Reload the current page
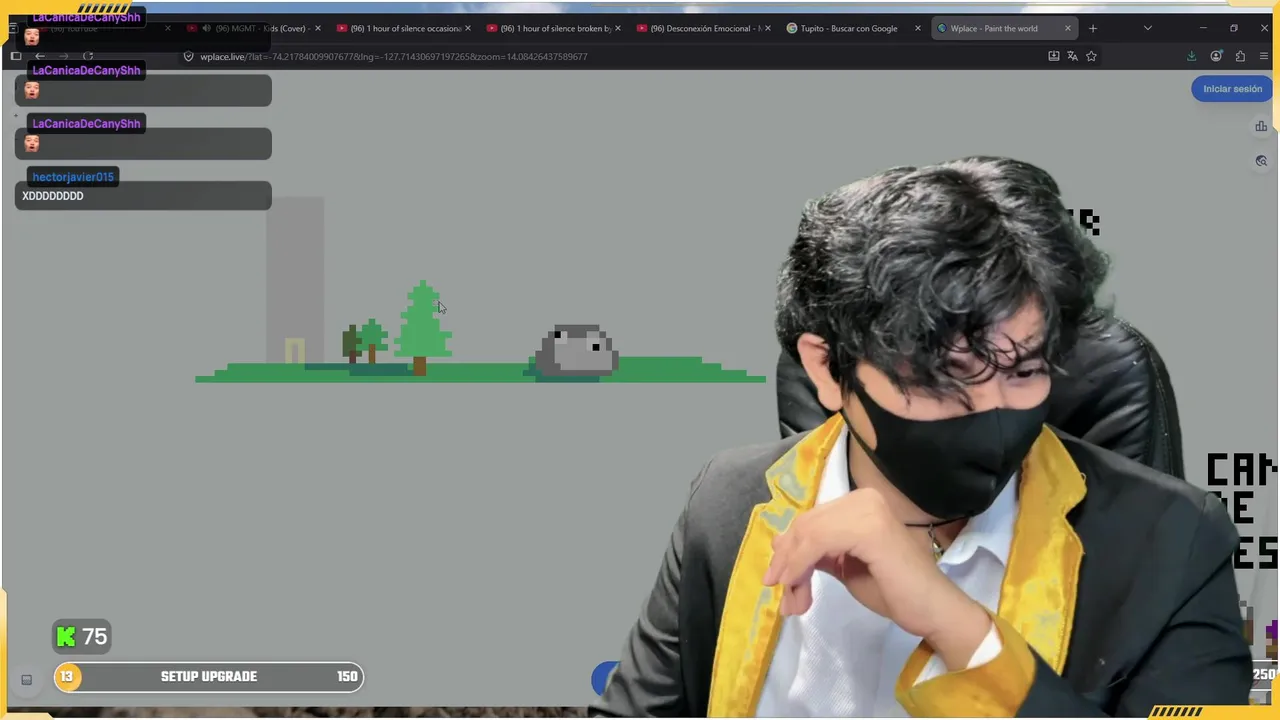 point(88,56)
